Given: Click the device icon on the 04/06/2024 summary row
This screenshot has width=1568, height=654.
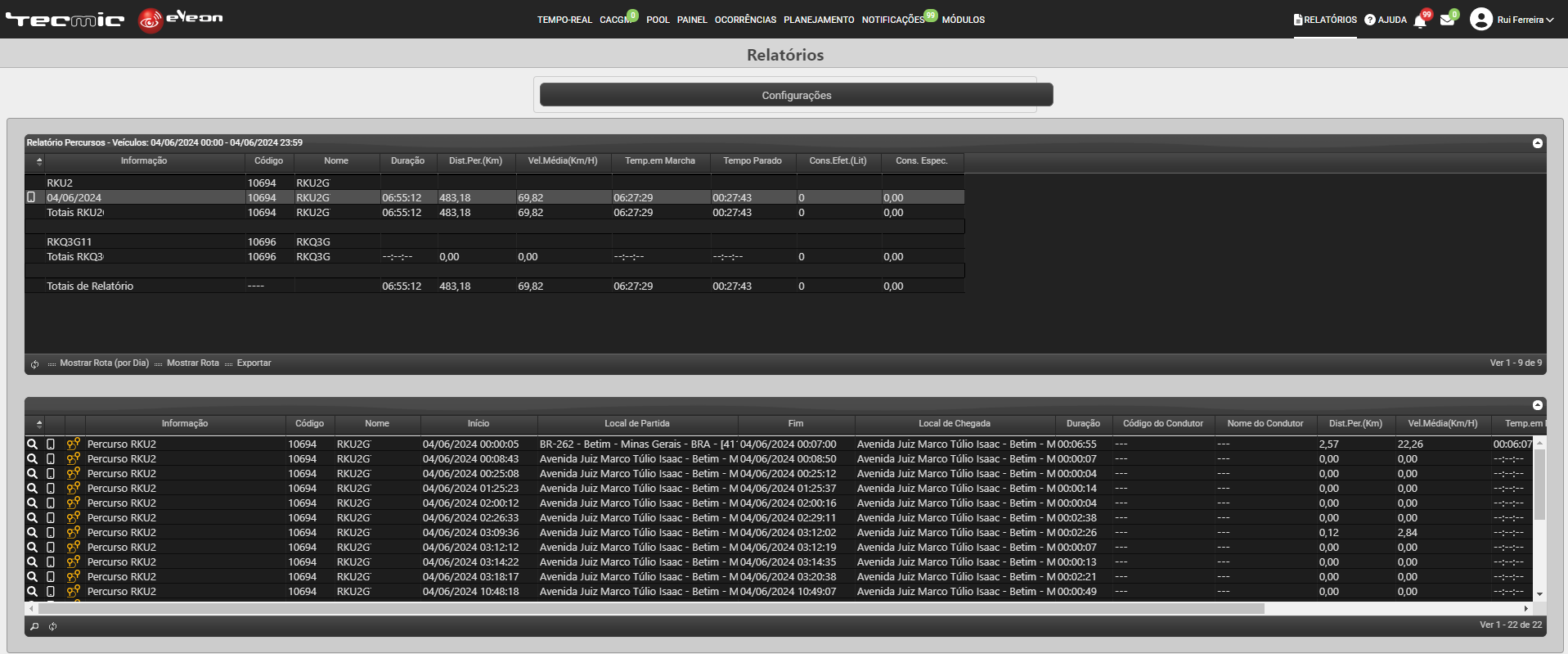Looking at the screenshot, I should 31,197.
